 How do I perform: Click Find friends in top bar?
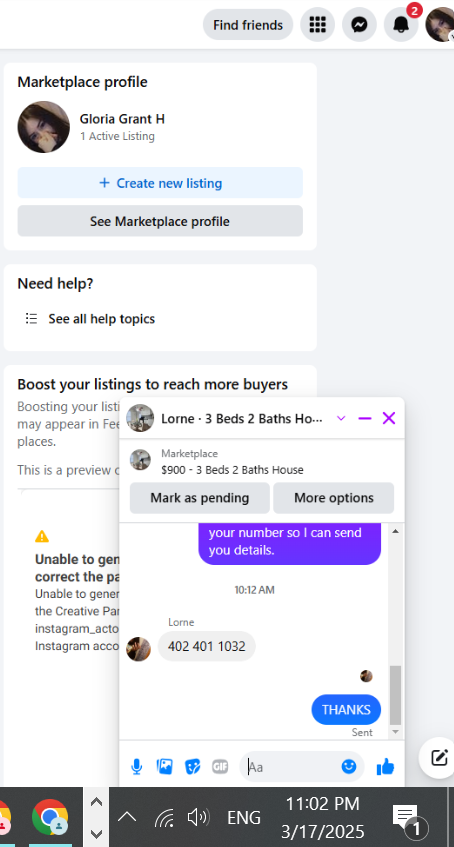tap(248, 25)
